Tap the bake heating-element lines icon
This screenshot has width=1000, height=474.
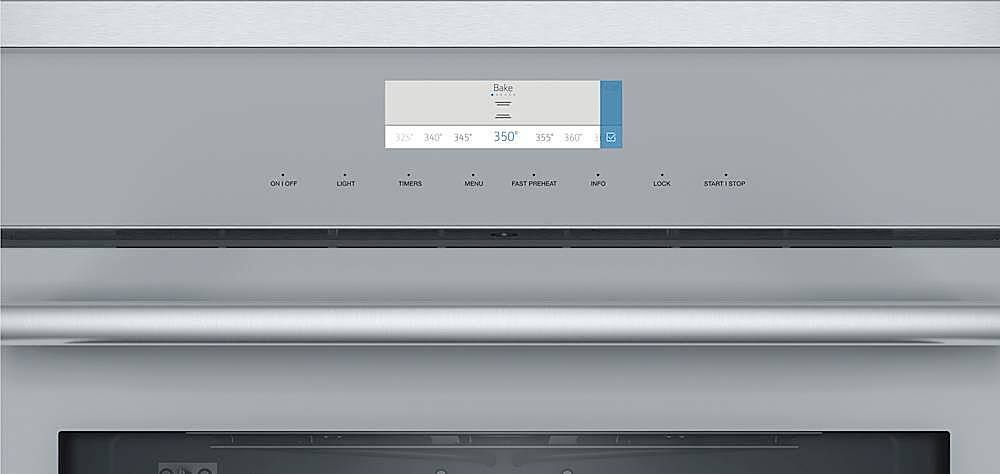pos(503,109)
